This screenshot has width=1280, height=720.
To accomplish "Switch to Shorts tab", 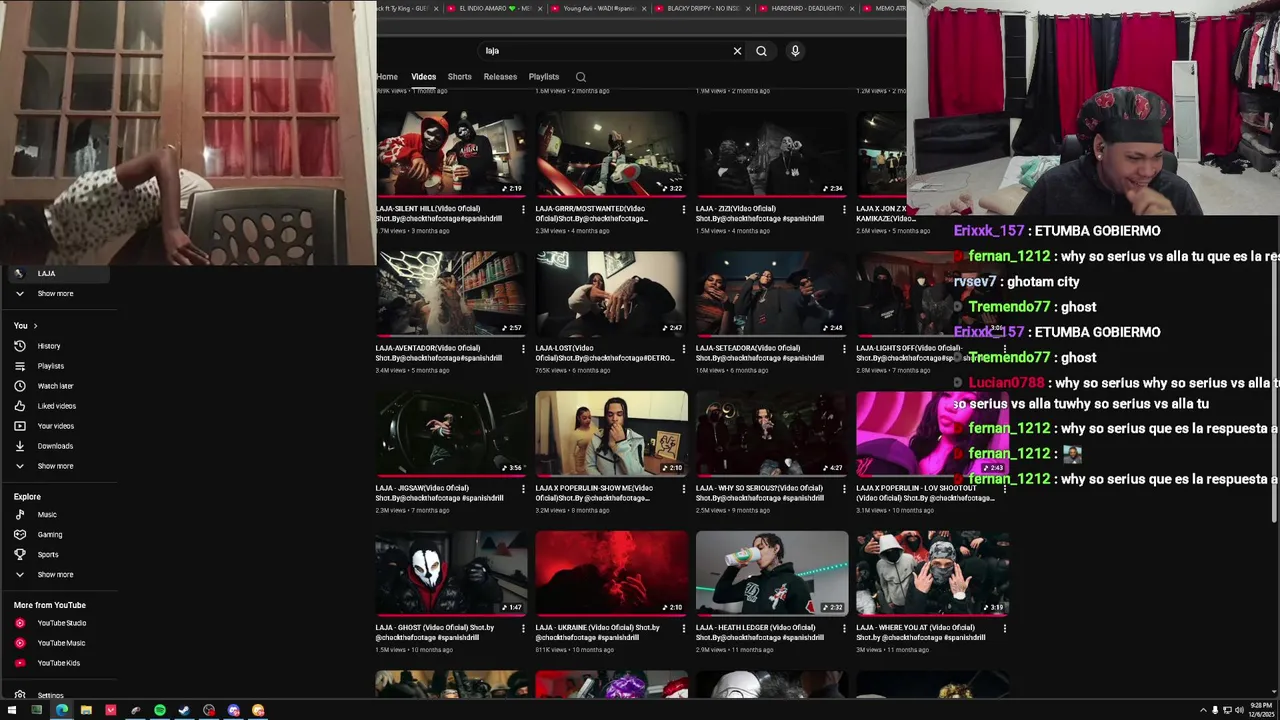I will 459,77.
